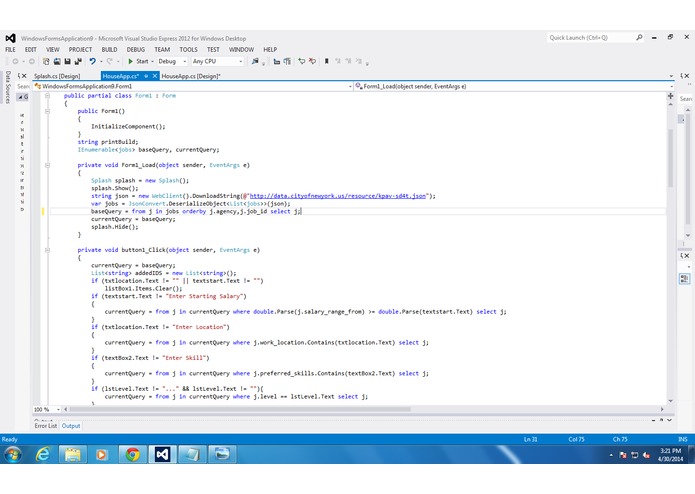Click the curved-arrow icon left of the red one

(x=302, y=61)
